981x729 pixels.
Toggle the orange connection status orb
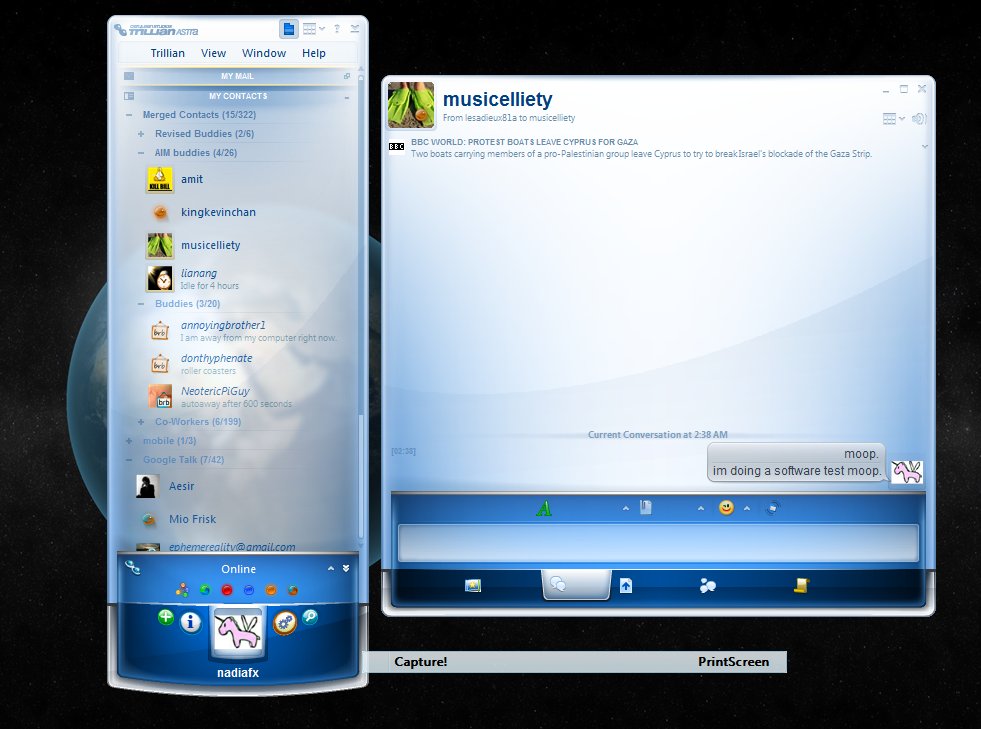(x=271, y=590)
